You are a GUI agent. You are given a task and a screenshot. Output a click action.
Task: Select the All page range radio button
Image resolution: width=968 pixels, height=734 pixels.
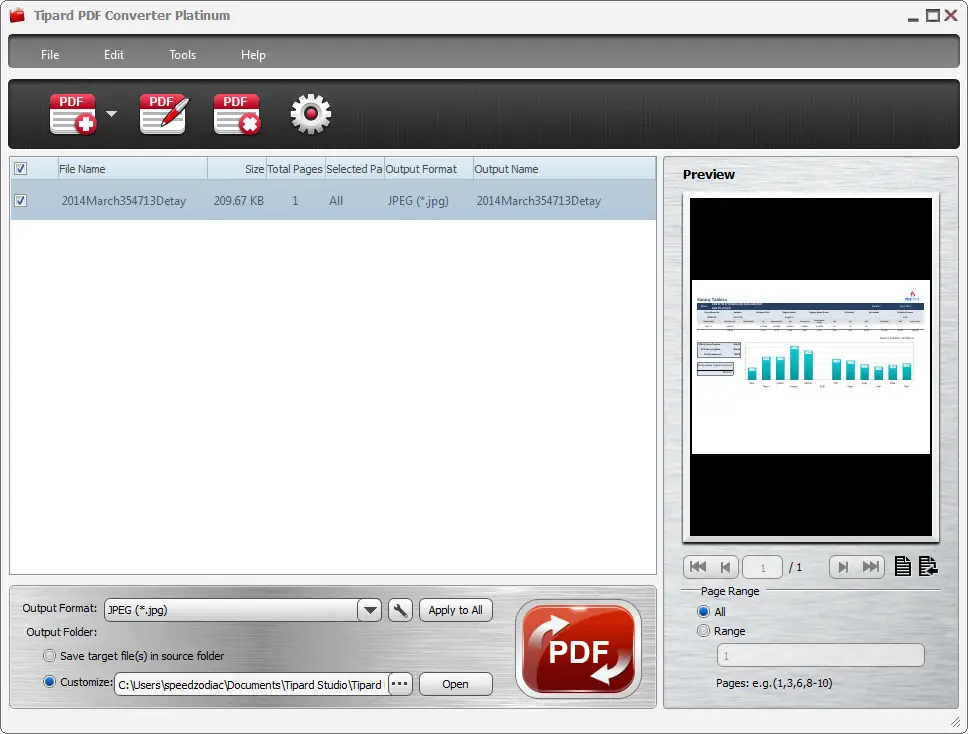pos(703,611)
